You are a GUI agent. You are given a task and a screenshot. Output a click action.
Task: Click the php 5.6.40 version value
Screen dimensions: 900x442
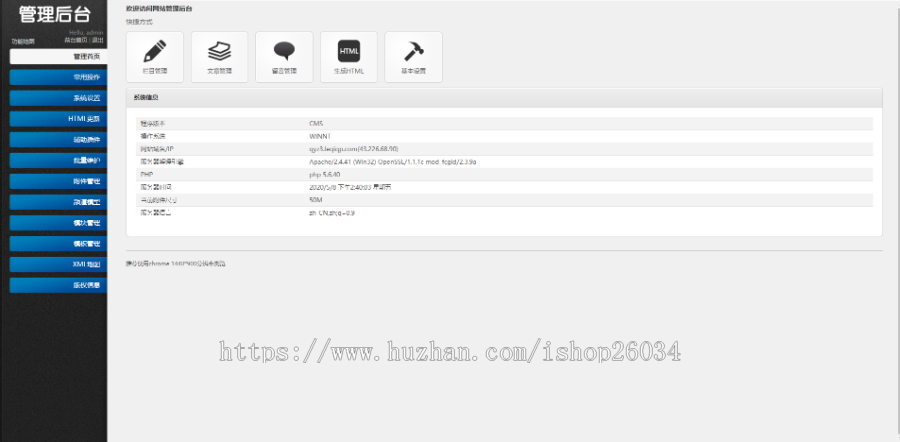pos(324,175)
